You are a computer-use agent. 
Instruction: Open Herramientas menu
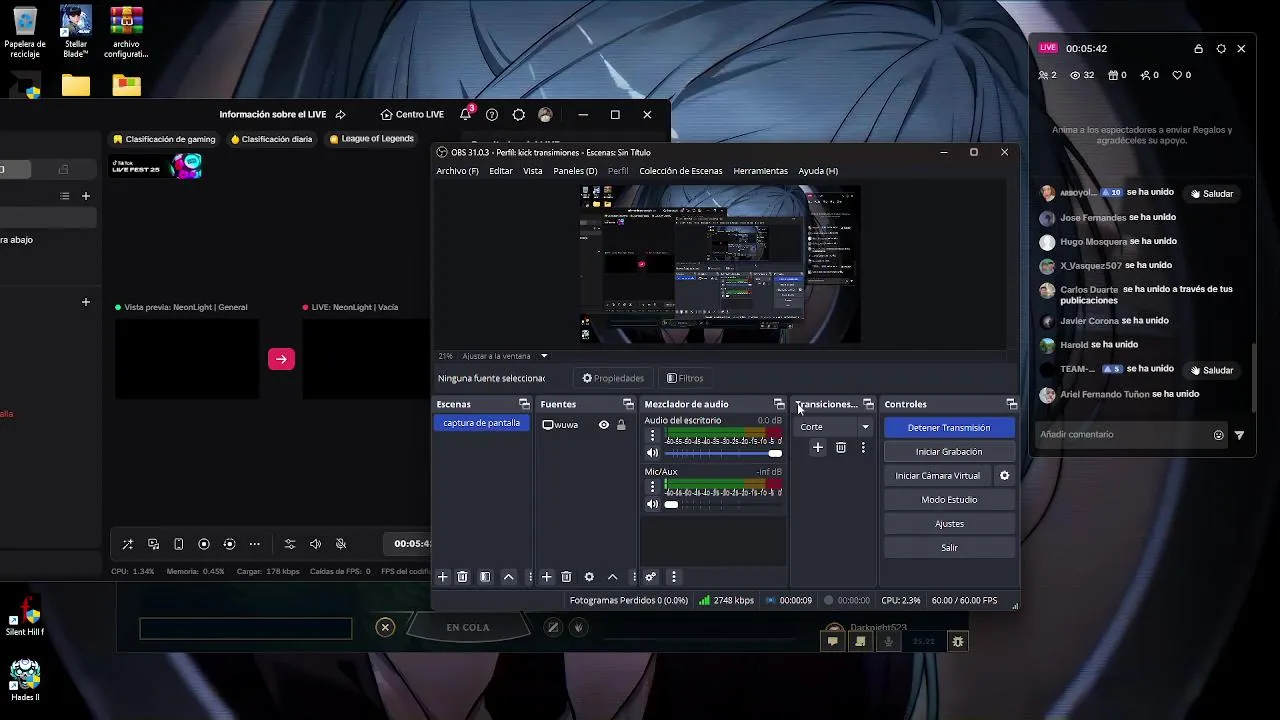coord(761,171)
